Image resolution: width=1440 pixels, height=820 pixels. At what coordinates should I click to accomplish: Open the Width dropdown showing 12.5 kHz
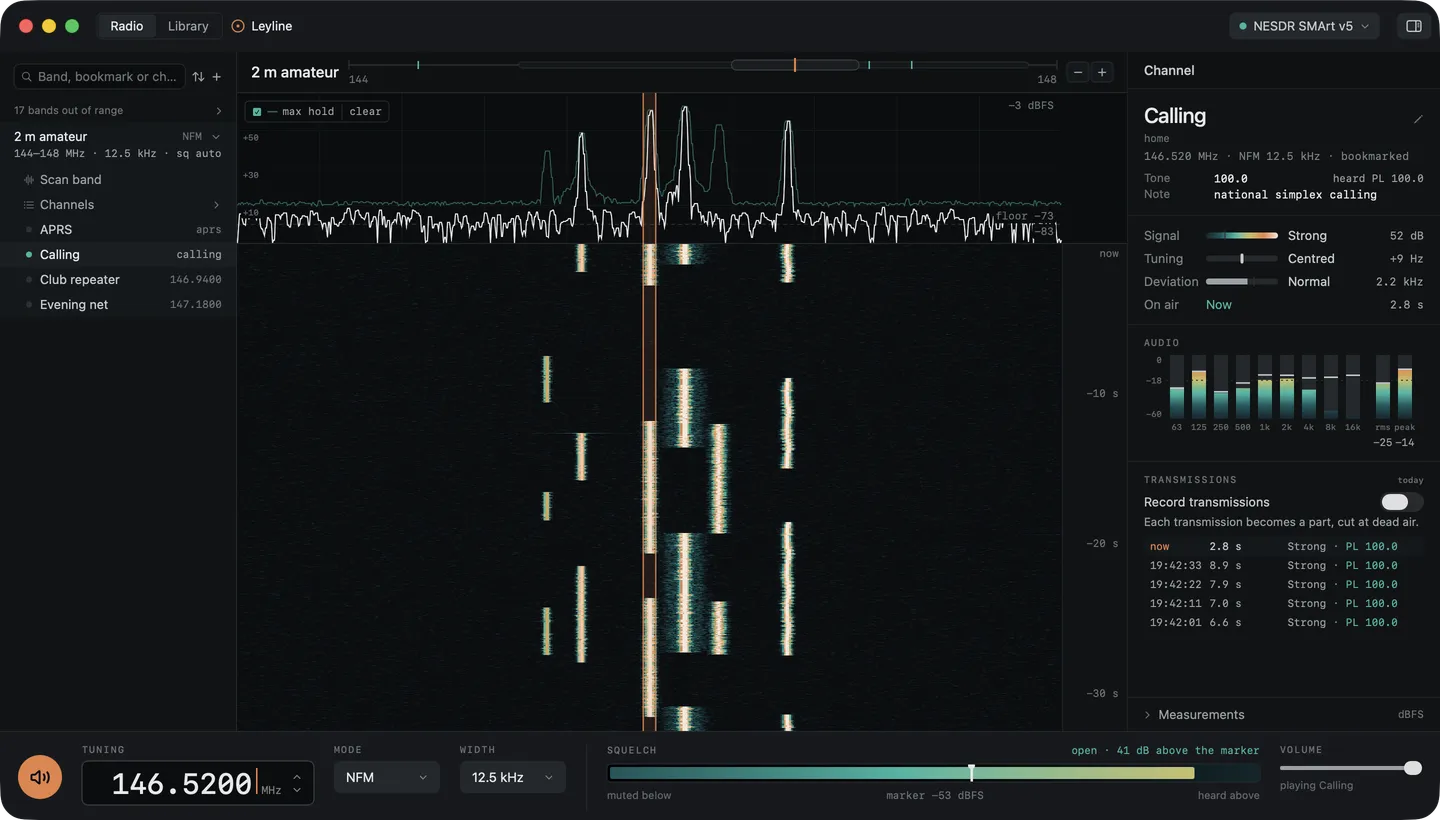pyautogui.click(x=512, y=777)
